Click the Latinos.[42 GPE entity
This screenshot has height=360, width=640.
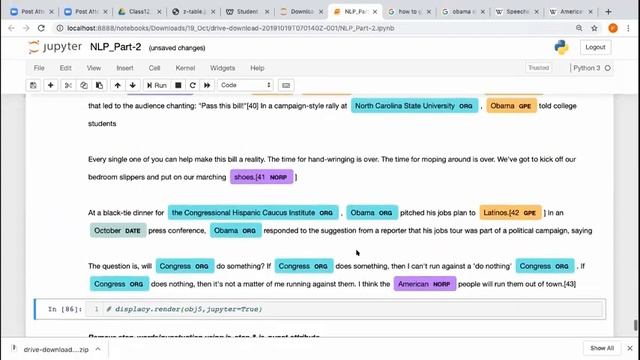click(x=510, y=213)
